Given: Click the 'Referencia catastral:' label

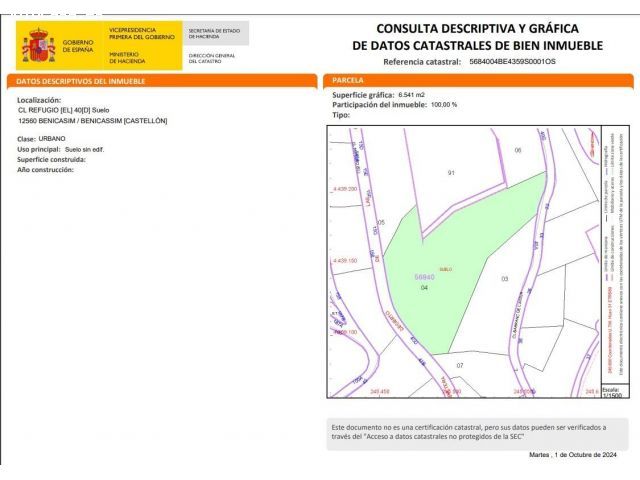Looking at the screenshot, I should coord(422,62).
